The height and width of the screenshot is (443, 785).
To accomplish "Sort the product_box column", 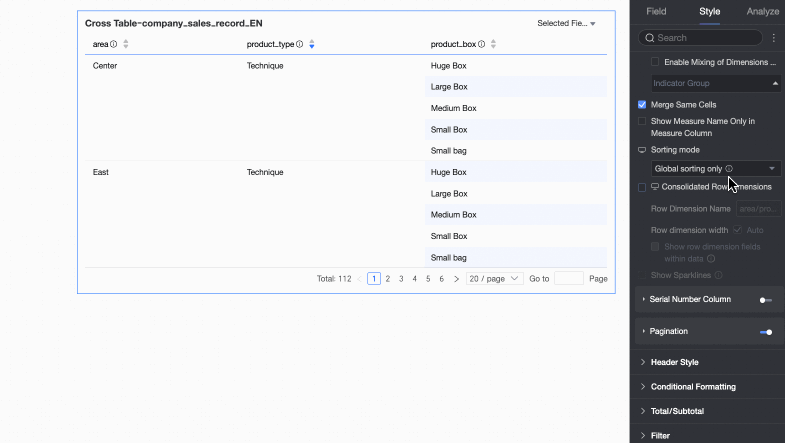I will point(493,44).
